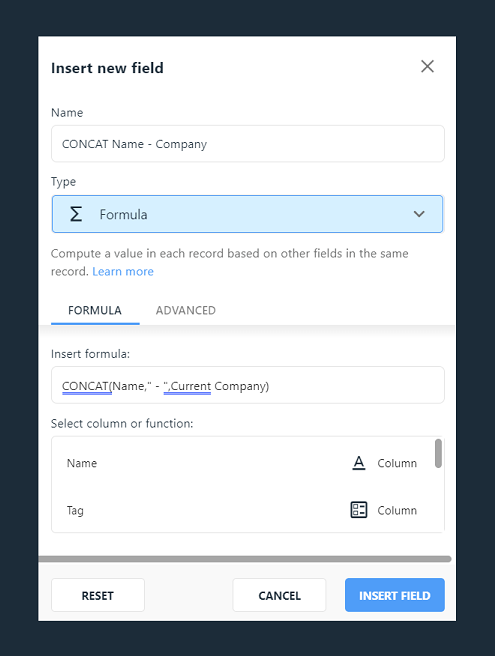Click inside the Insert formula text box
This screenshot has height=656, width=495.
(x=247, y=385)
